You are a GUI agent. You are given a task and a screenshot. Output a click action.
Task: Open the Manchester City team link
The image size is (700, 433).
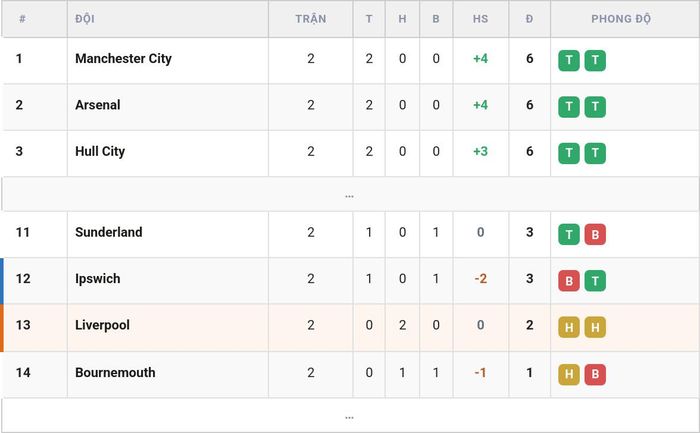(x=123, y=58)
